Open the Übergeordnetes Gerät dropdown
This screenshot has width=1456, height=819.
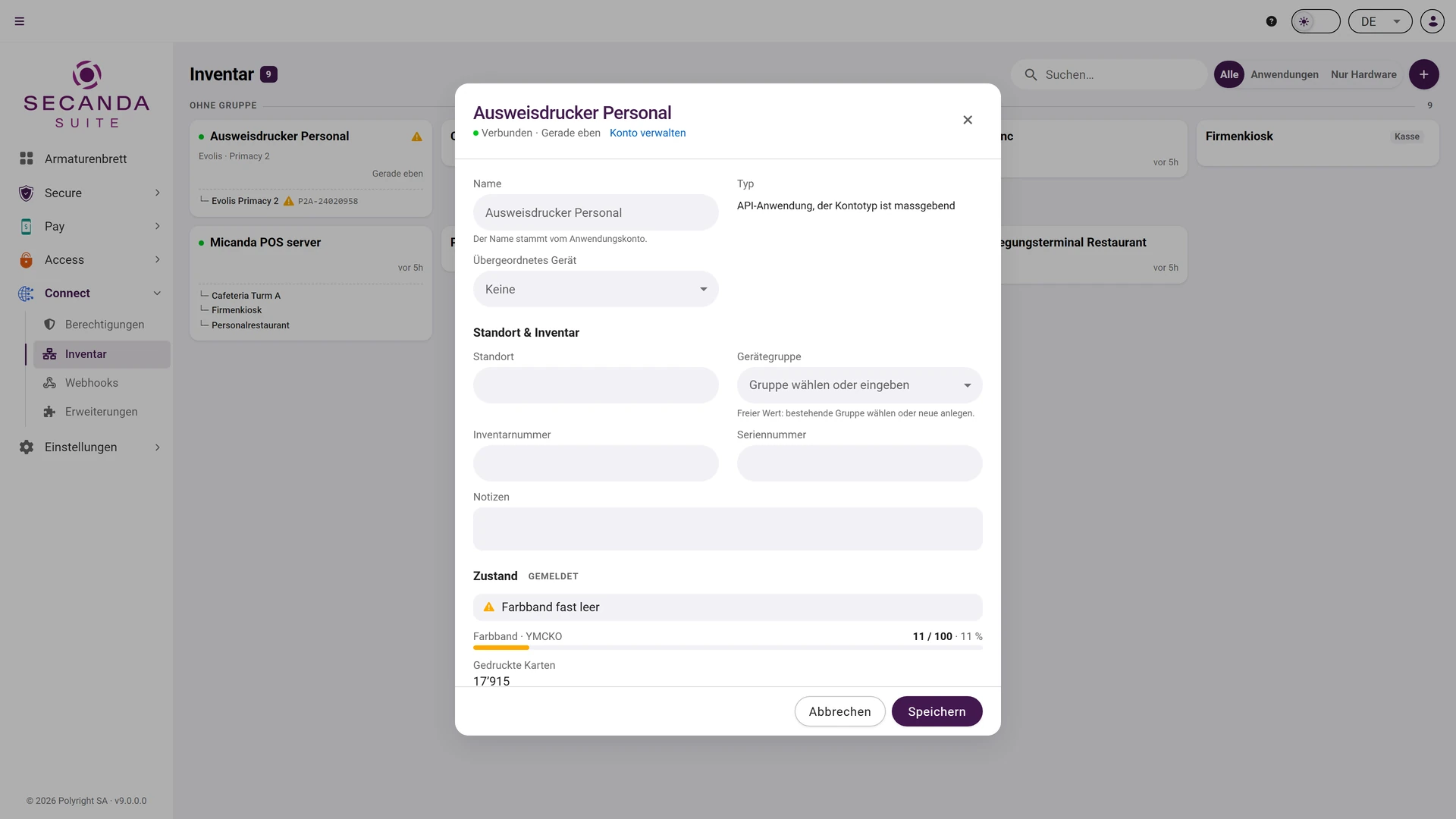[x=595, y=289]
